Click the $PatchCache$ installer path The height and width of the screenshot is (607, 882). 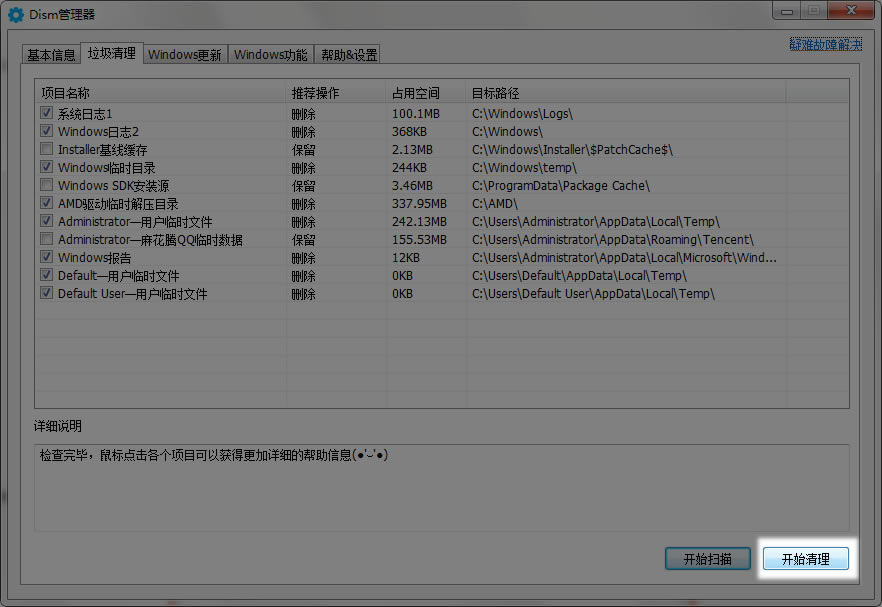pos(572,150)
